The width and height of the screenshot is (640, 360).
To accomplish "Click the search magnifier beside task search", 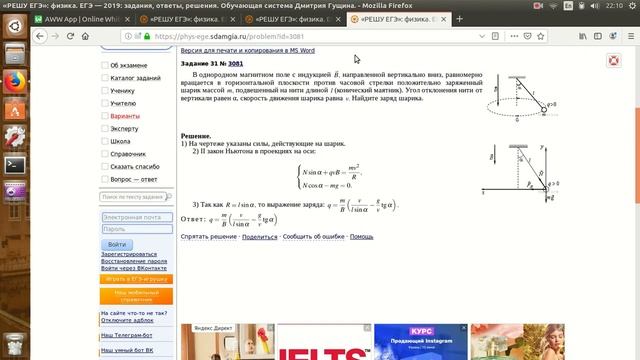I will tap(169, 197).
